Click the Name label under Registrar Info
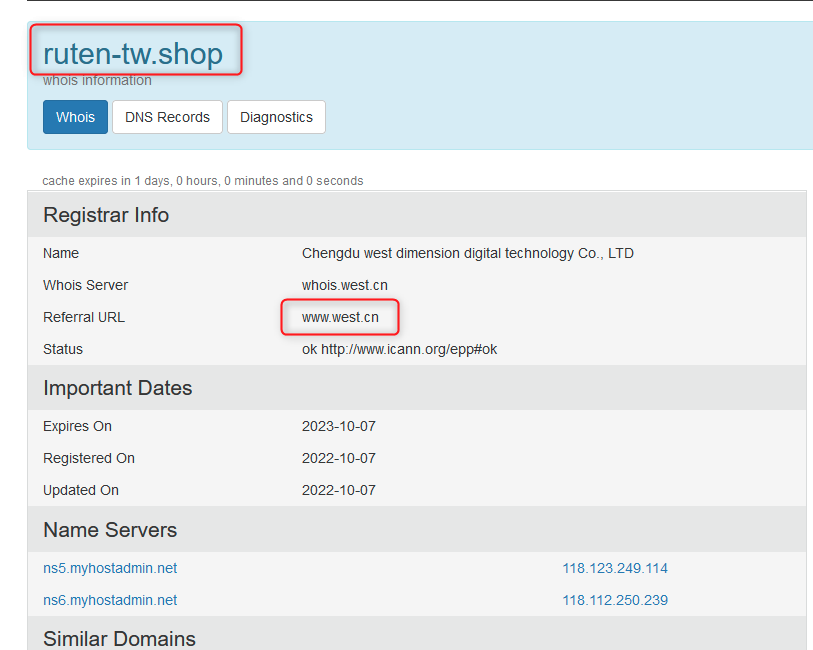Screen dimensions: 813x650 coord(61,253)
